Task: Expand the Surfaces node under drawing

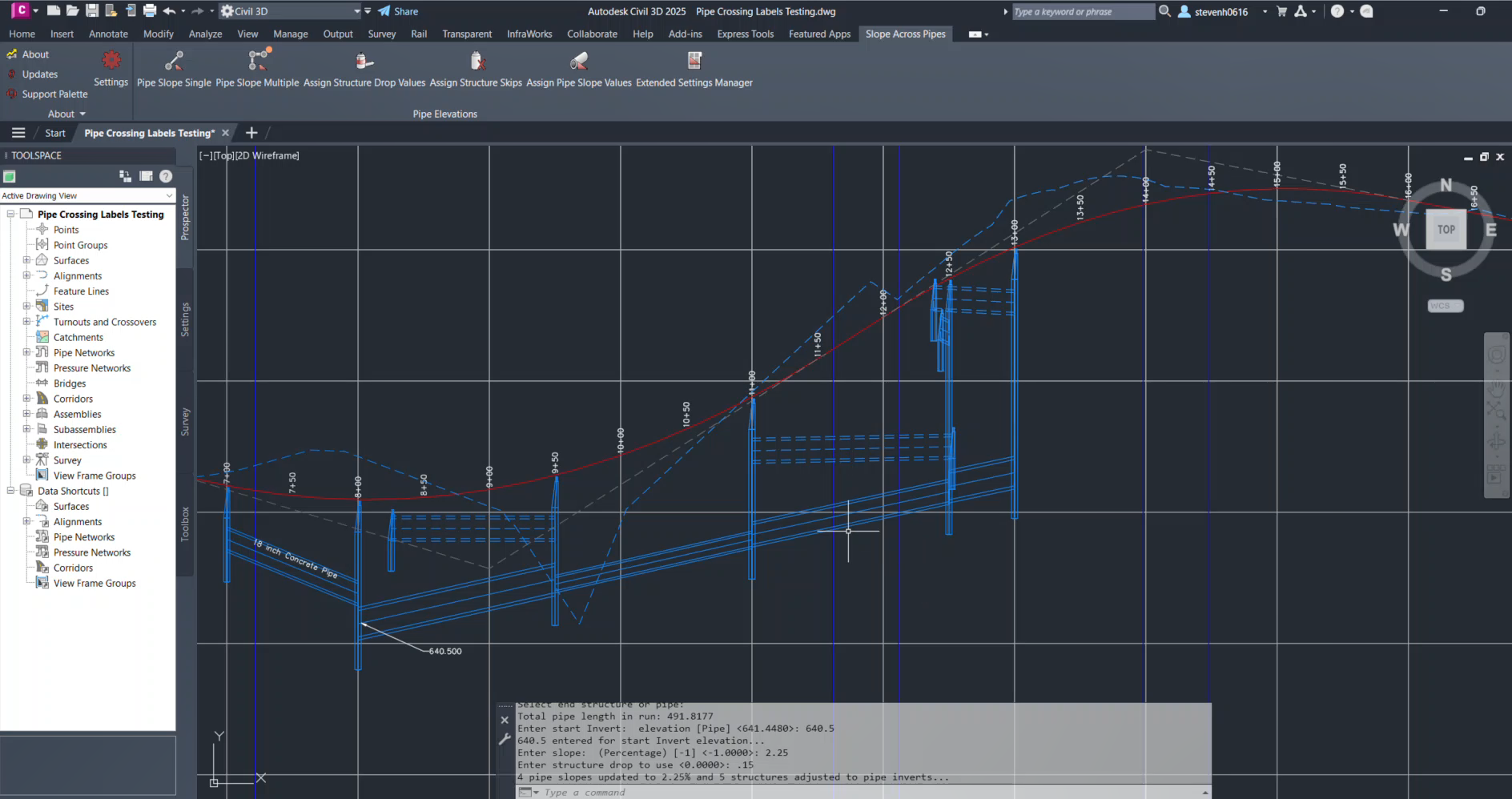Action: [x=26, y=260]
